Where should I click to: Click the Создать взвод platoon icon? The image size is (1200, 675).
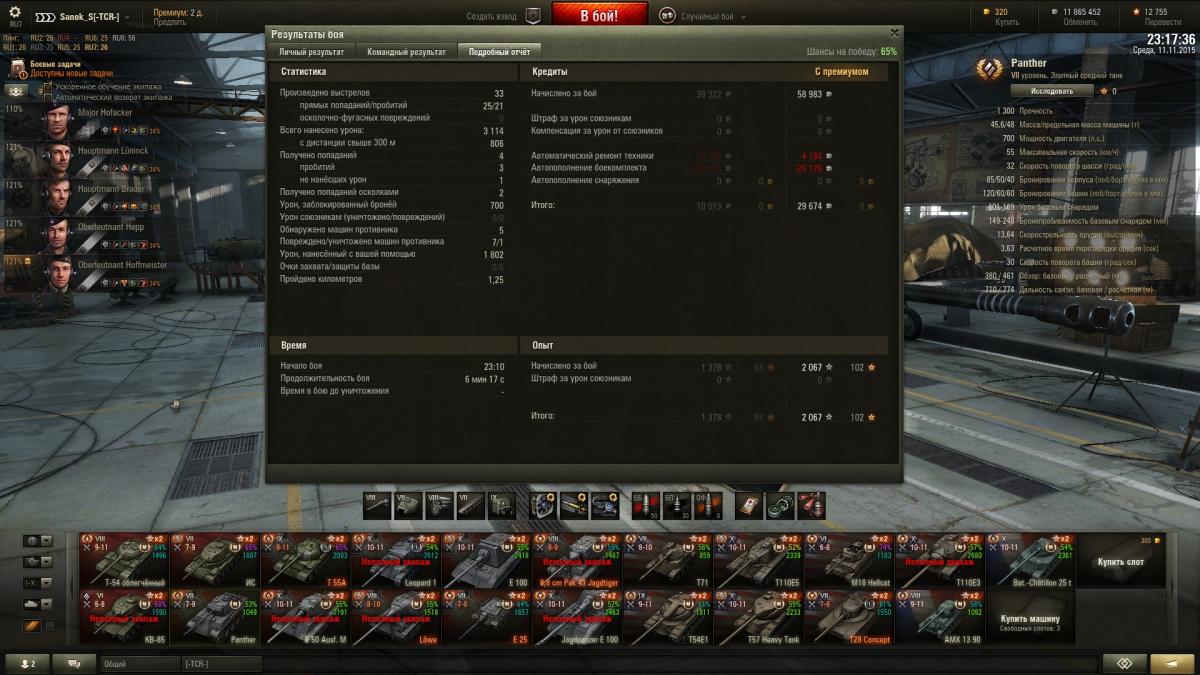coord(533,16)
